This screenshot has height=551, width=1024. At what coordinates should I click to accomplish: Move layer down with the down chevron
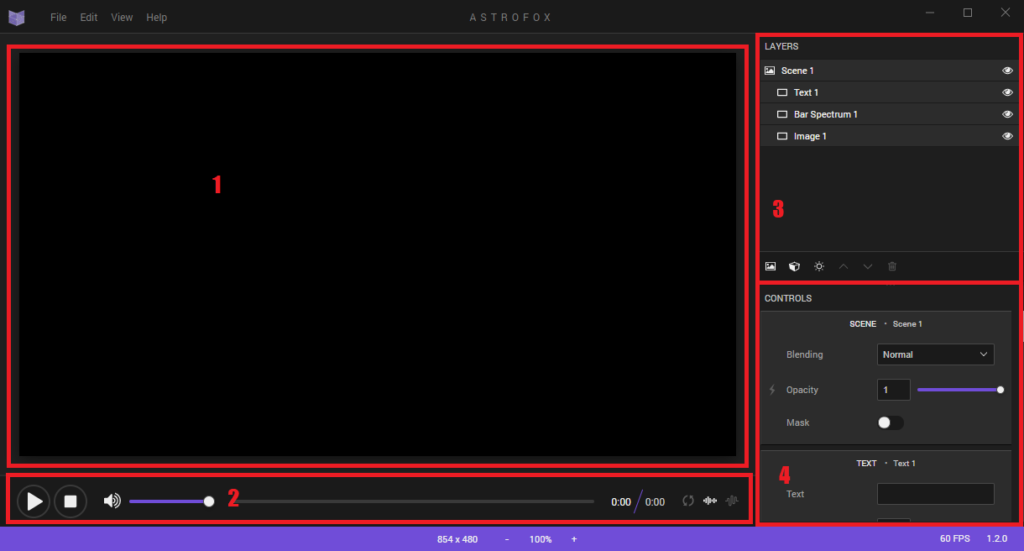867,266
